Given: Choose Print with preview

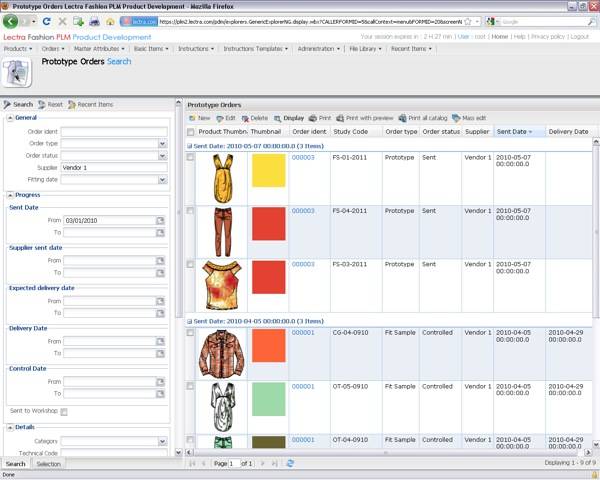Looking at the screenshot, I should [365, 118].
